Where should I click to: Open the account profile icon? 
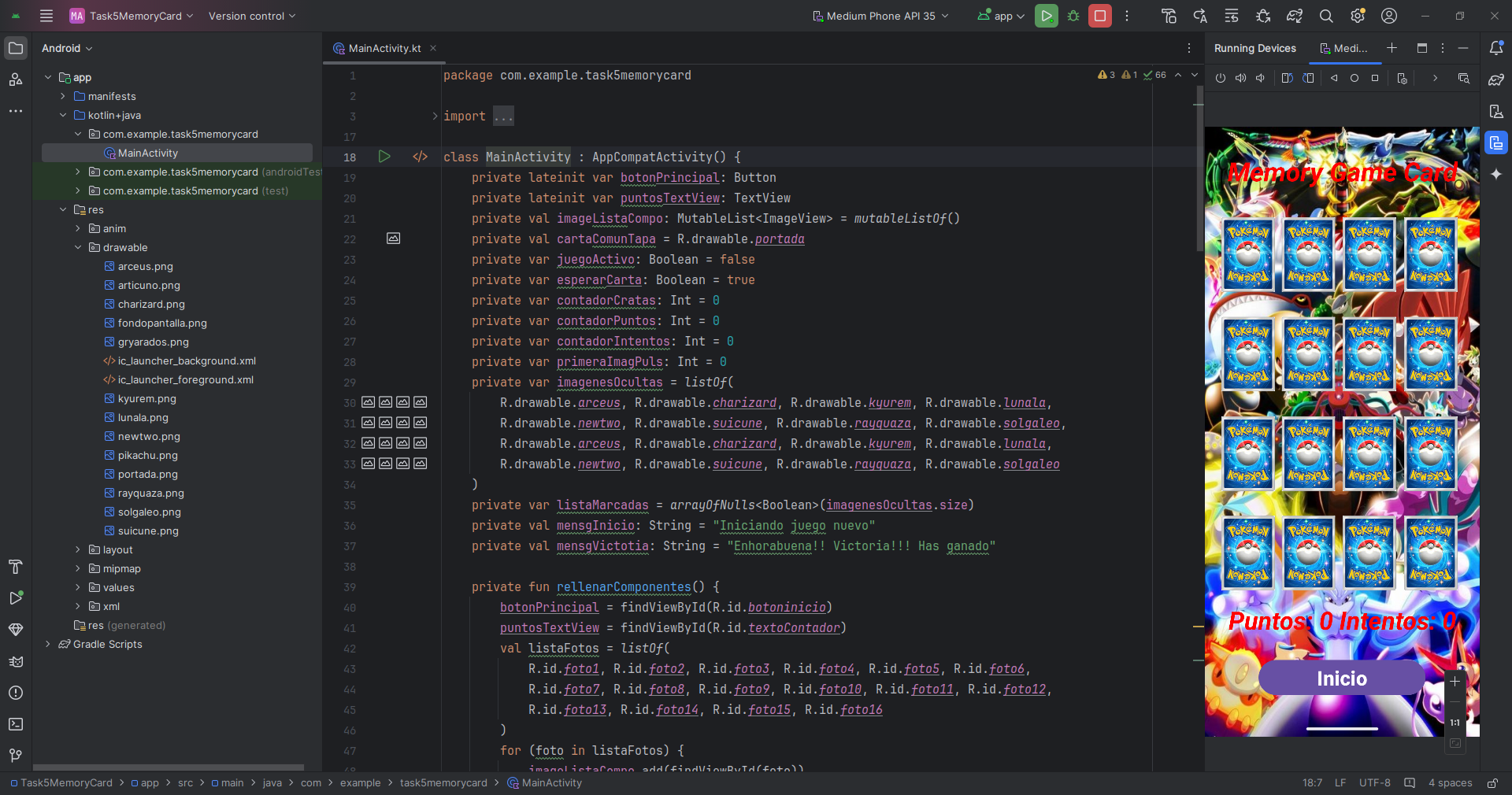click(1389, 16)
